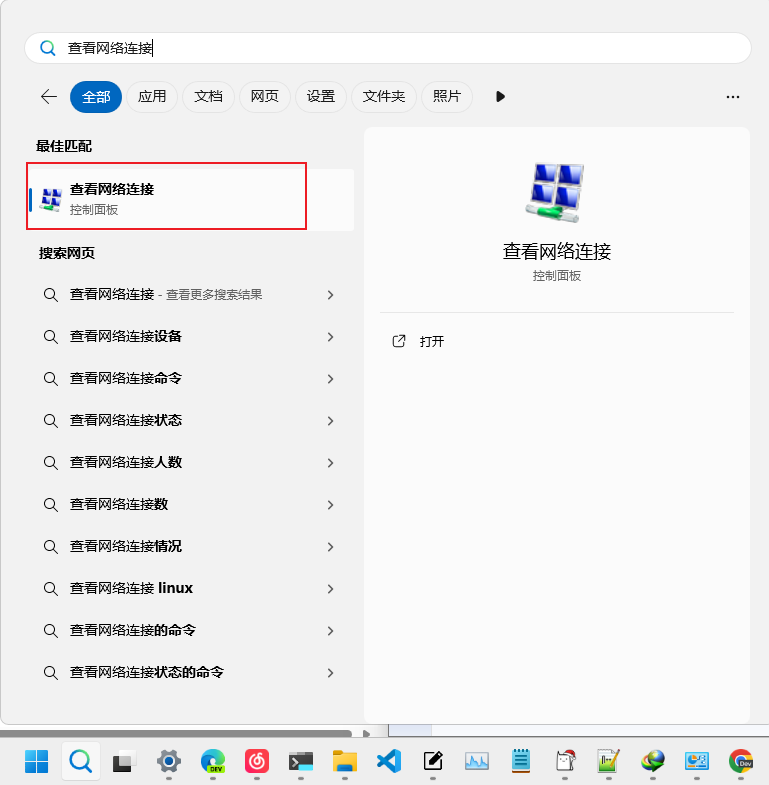The image size is (769, 785).
Task: Open Settings gear in the taskbar
Action: click(169, 761)
